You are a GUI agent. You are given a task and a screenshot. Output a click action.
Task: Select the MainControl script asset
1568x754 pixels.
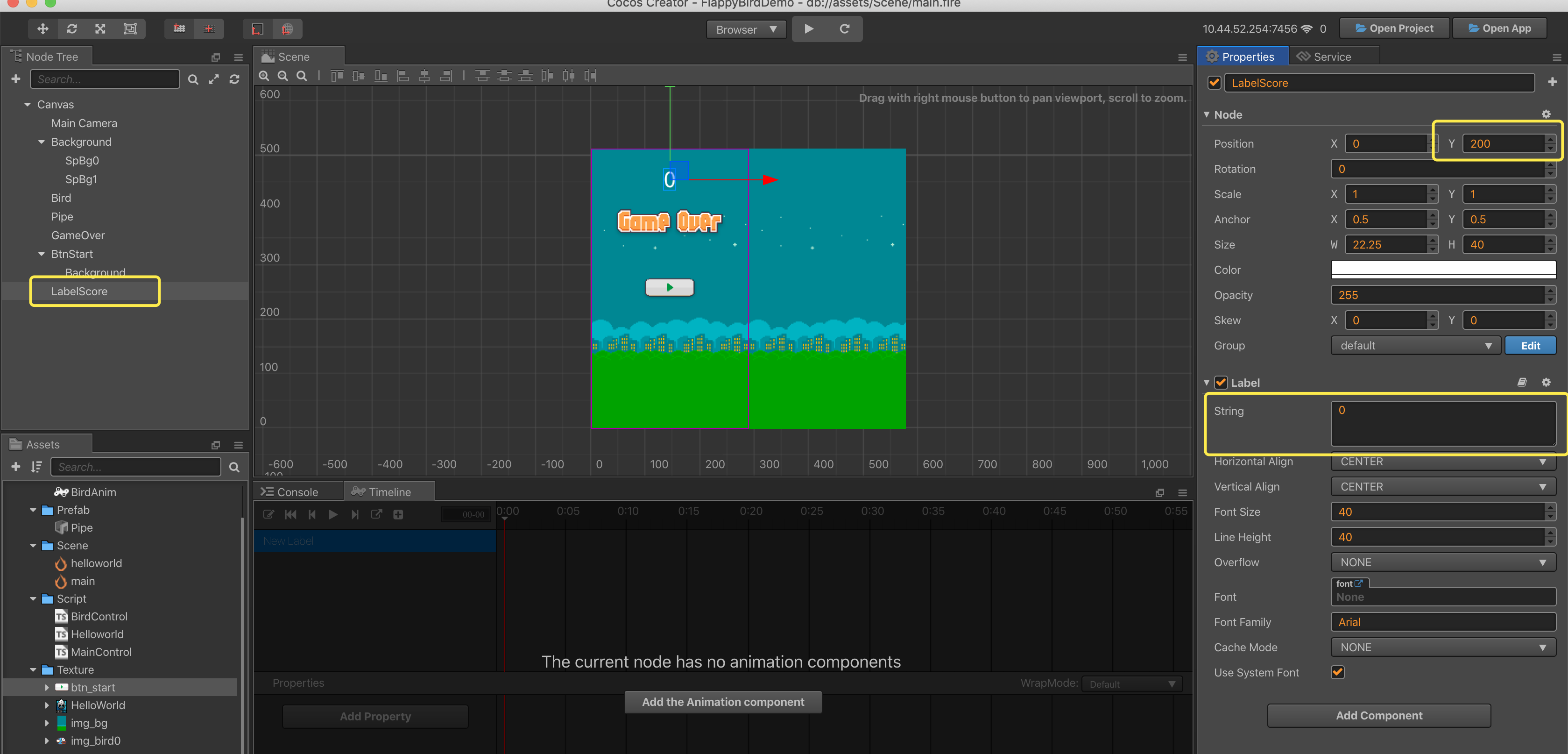[101, 652]
